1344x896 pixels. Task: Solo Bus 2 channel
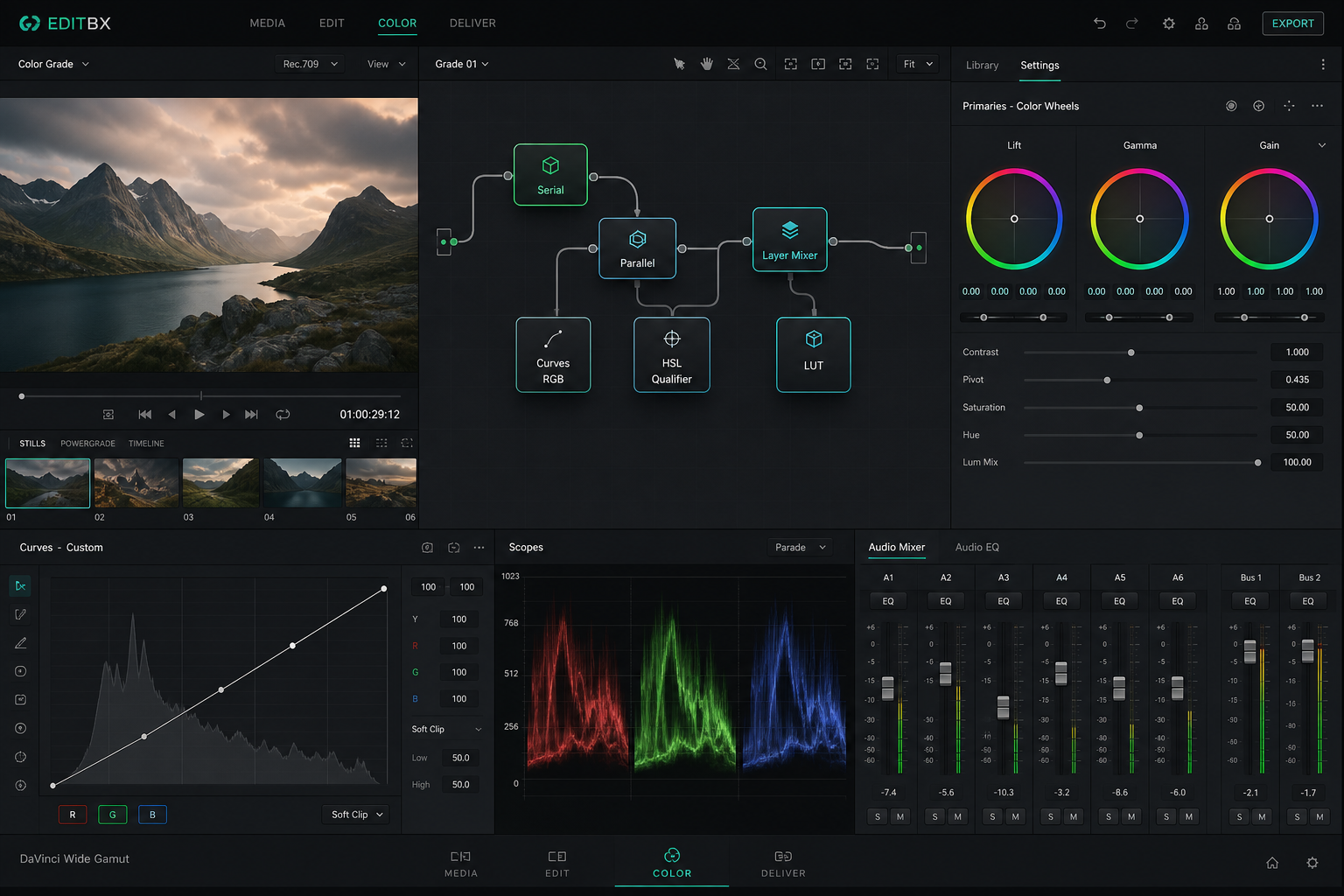click(x=1297, y=816)
